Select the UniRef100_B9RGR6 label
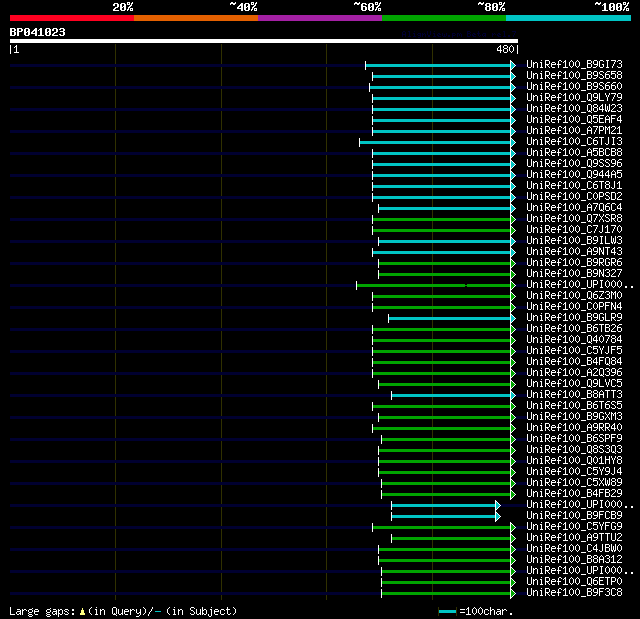 point(574,263)
